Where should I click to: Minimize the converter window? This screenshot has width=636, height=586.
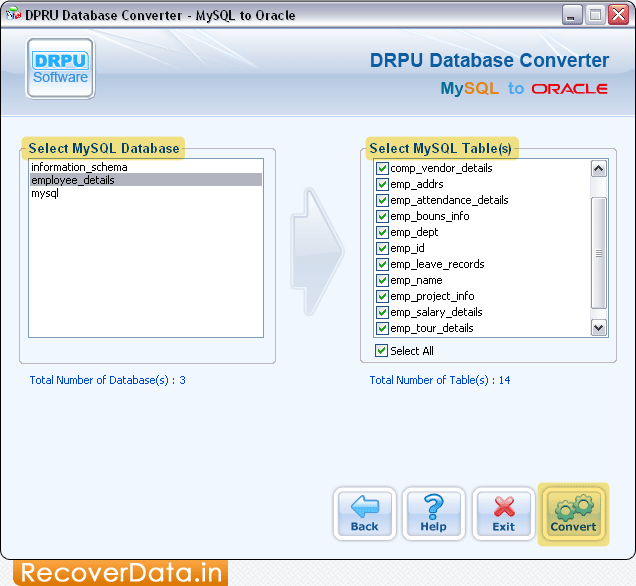click(x=572, y=15)
